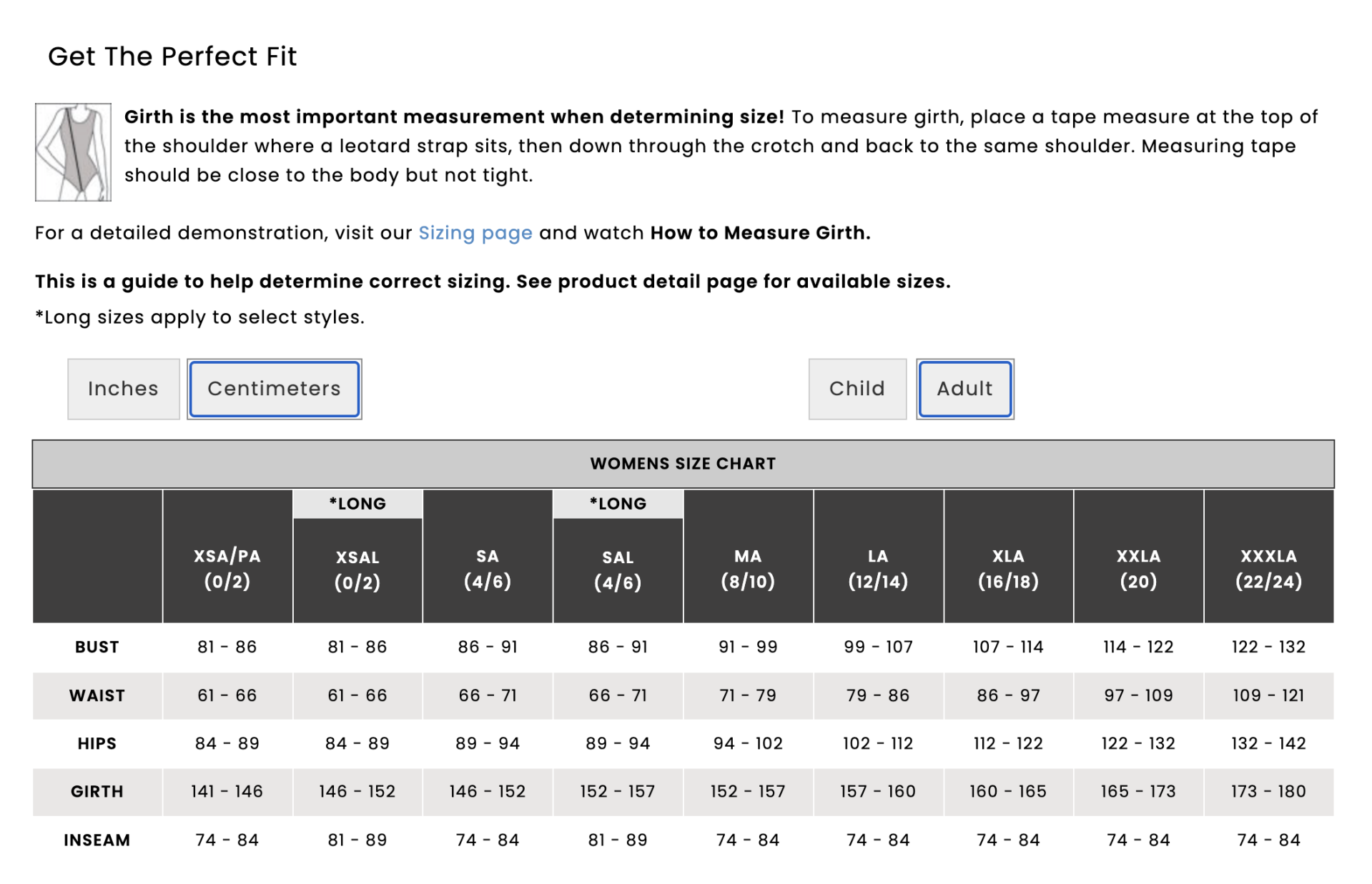This screenshot has height=884, width=1372.
Task: Click the XSAL long size column header
Action: click(357, 570)
